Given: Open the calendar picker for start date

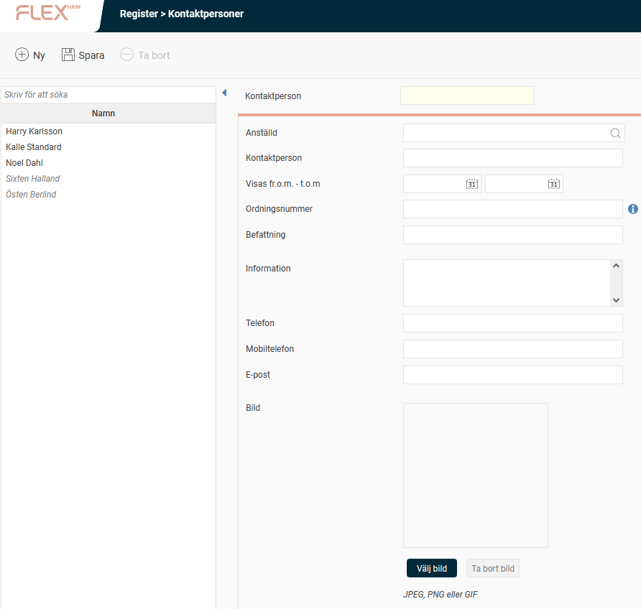Looking at the screenshot, I should (x=472, y=184).
